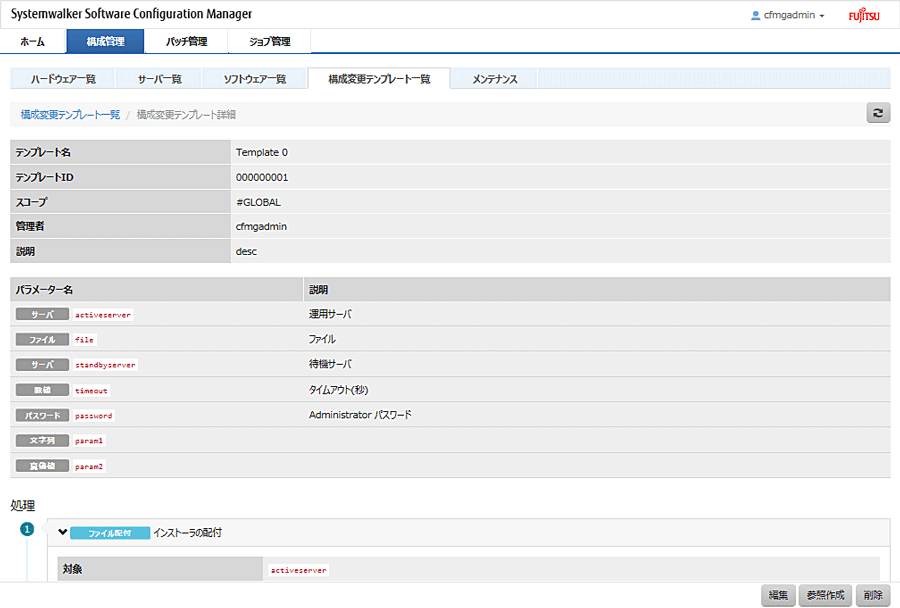
Task: Click the Administrator パスワード description
Action: [x=360, y=415]
